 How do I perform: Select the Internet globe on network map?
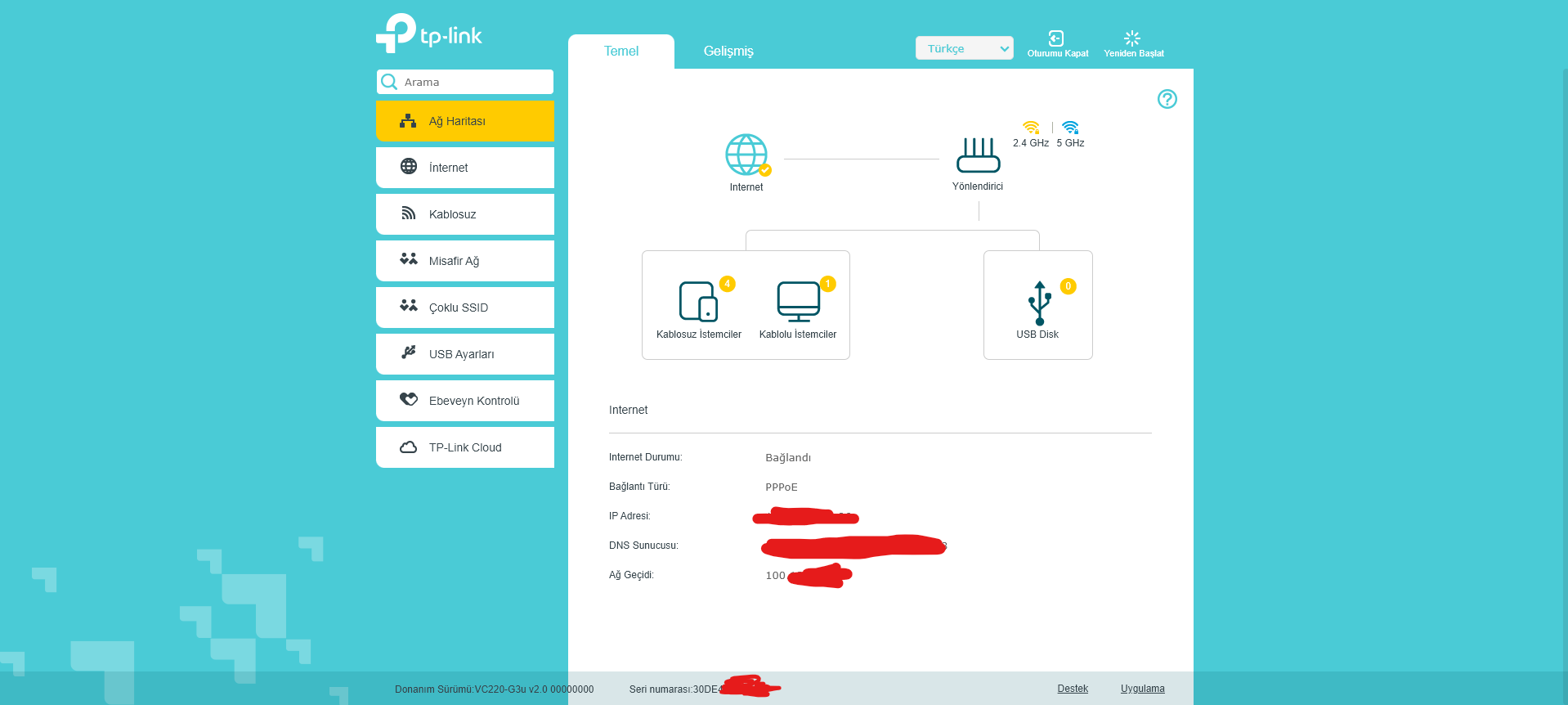pos(747,155)
